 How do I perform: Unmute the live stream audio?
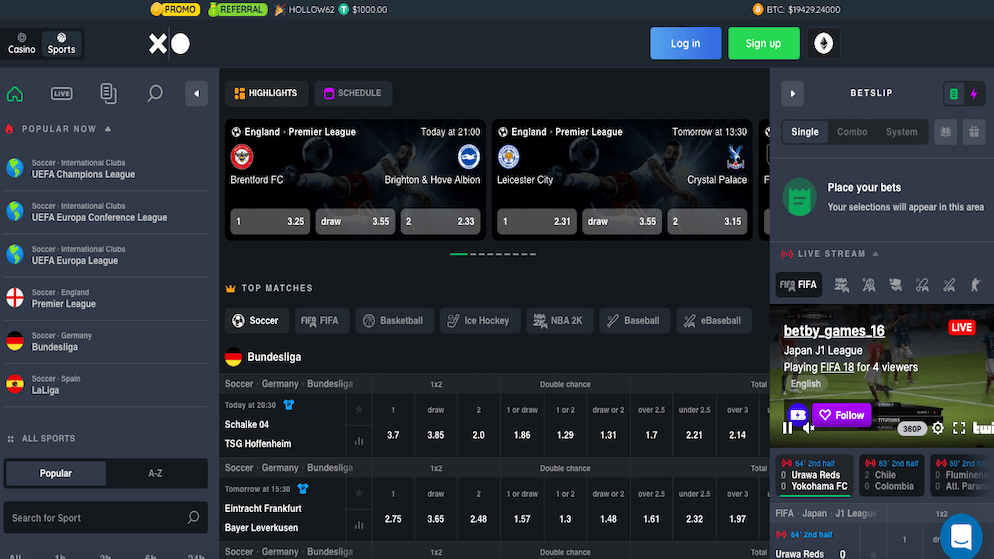[x=808, y=428]
